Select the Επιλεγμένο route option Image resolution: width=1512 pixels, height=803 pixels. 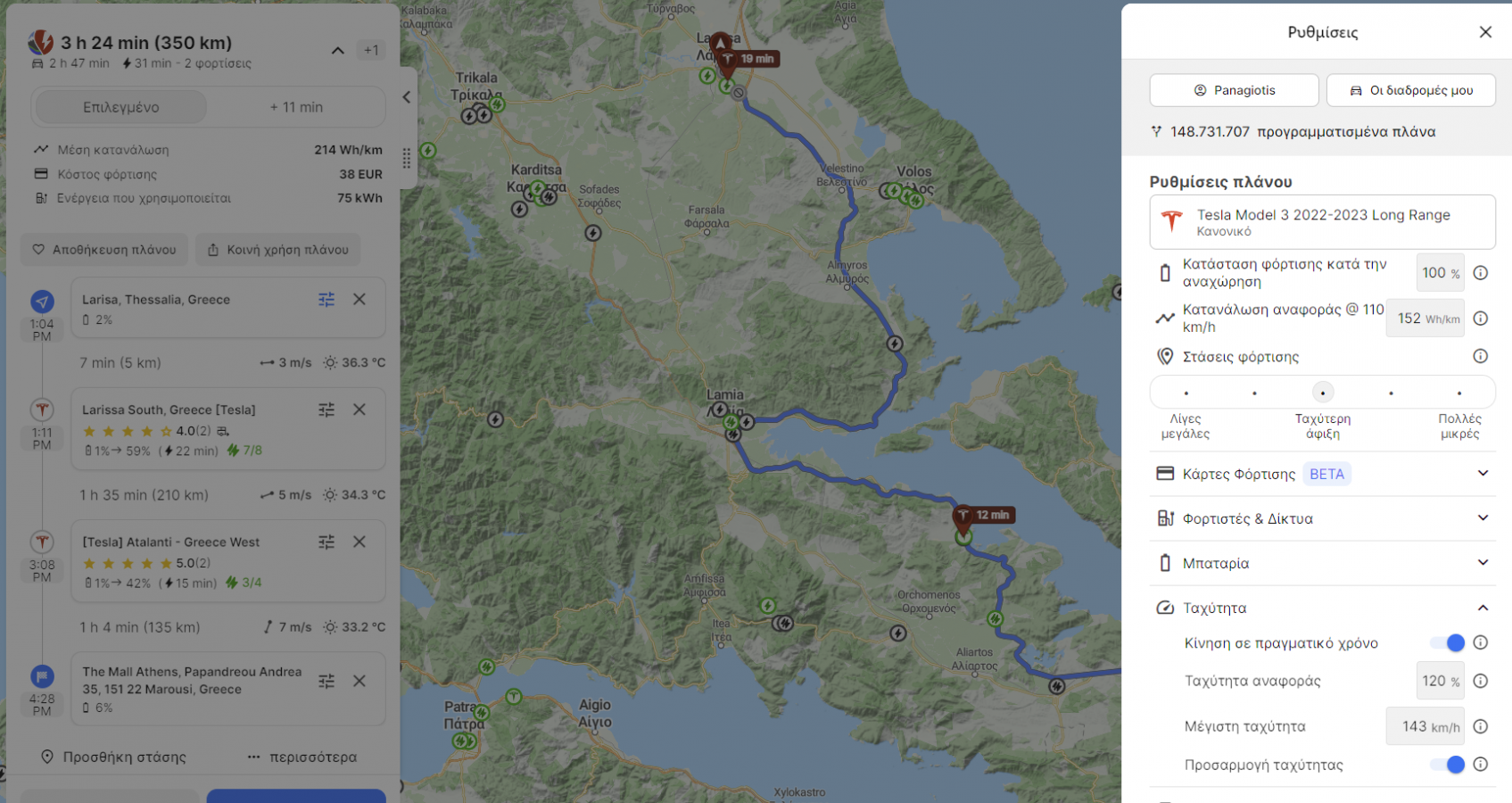(x=121, y=107)
